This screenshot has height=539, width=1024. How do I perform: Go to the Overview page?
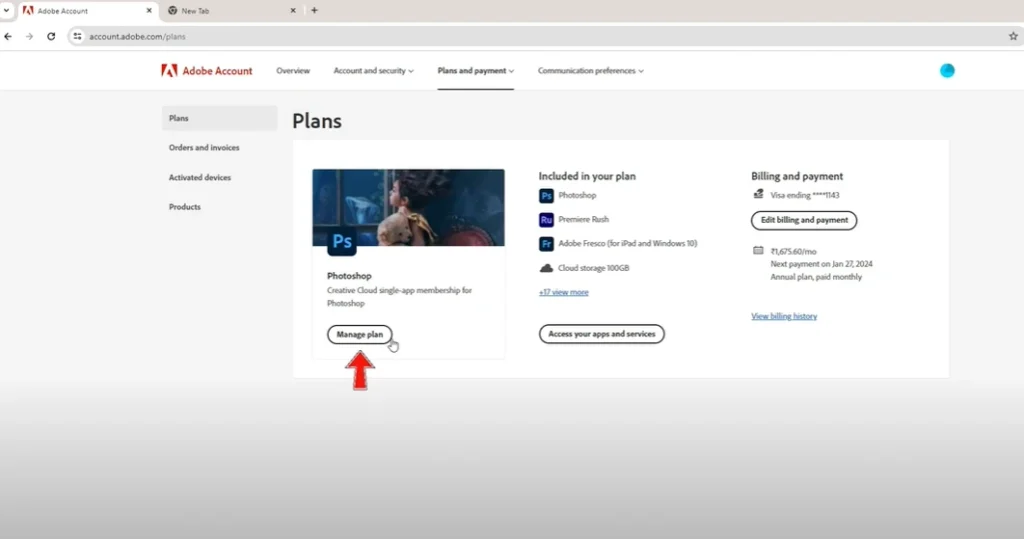[293, 71]
